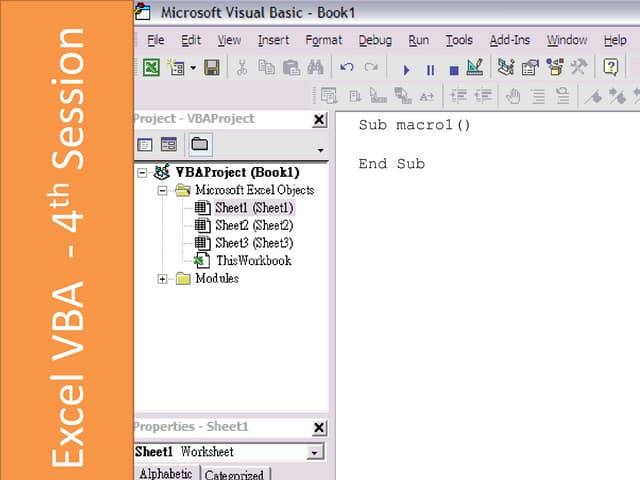Open the object dropdown in Properties panel
This screenshot has width=640, height=480.
point(316,453)
